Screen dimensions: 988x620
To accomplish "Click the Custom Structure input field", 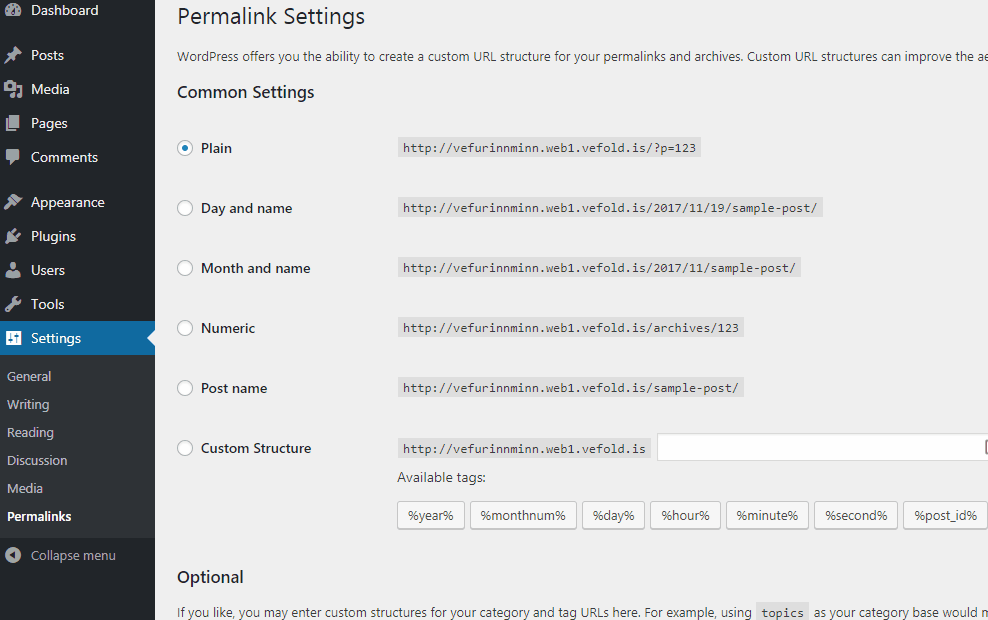I will tap(820, 447).
